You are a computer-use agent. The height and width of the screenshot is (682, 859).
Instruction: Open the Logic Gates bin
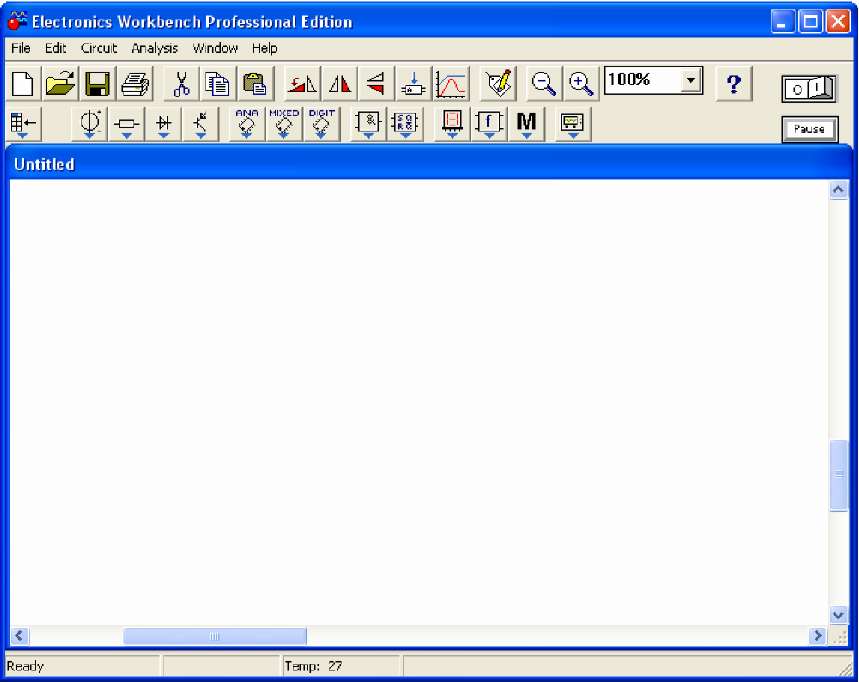pos(368,124)
